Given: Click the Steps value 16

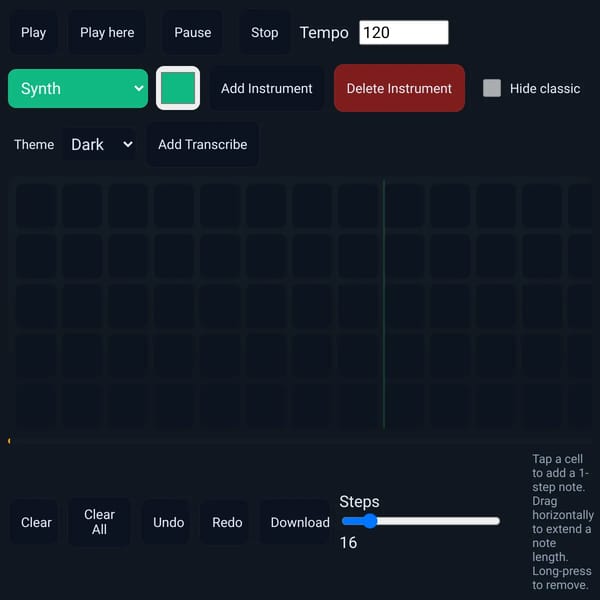Looking at the screenshot, I should (x=348, y=543).
